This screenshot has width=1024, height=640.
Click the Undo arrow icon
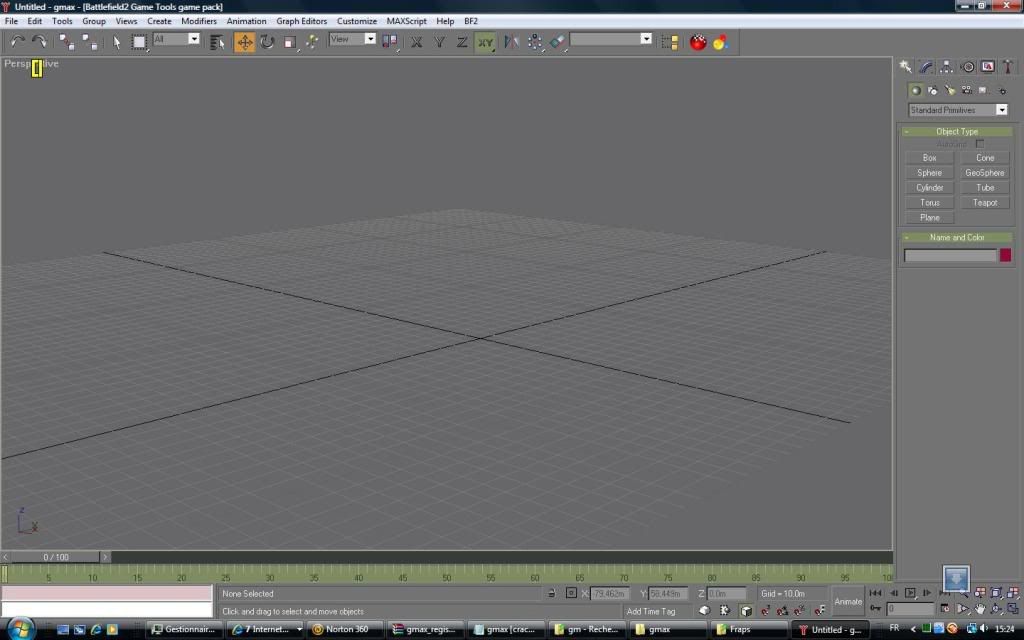coord(17,41)
